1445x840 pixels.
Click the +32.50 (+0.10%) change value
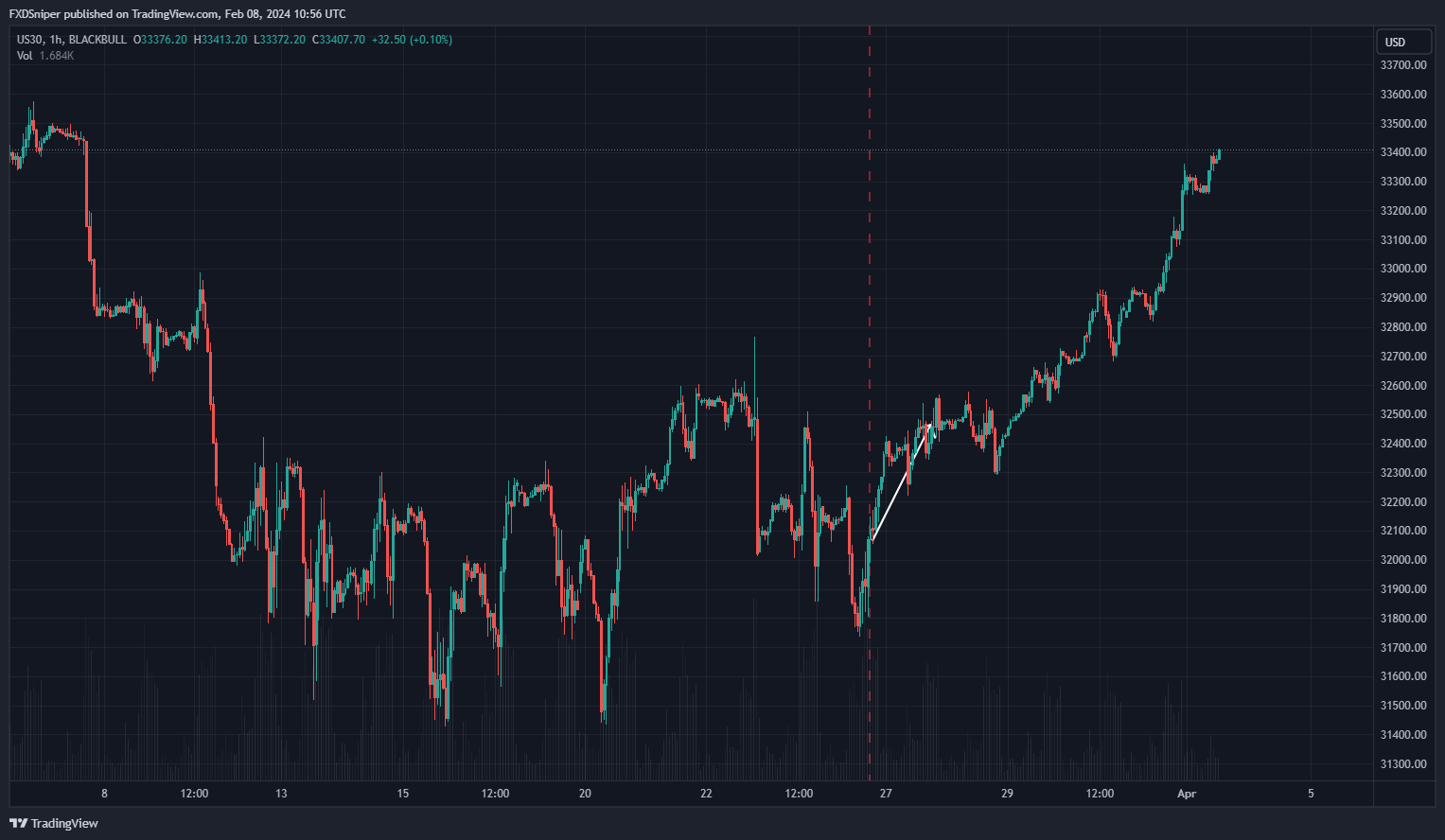pos(412,40)
